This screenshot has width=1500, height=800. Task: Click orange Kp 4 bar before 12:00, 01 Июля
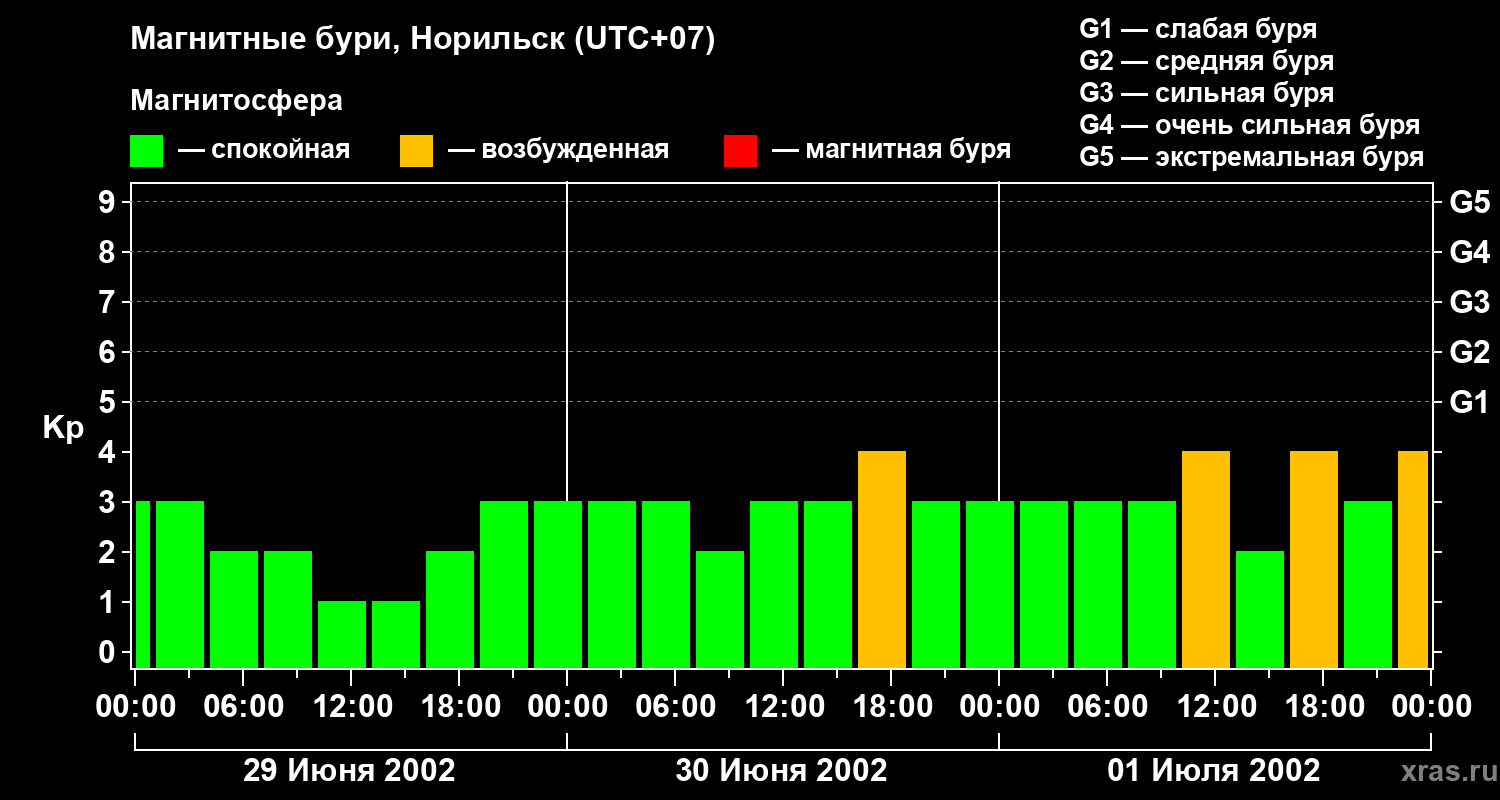pos(1206,559)
